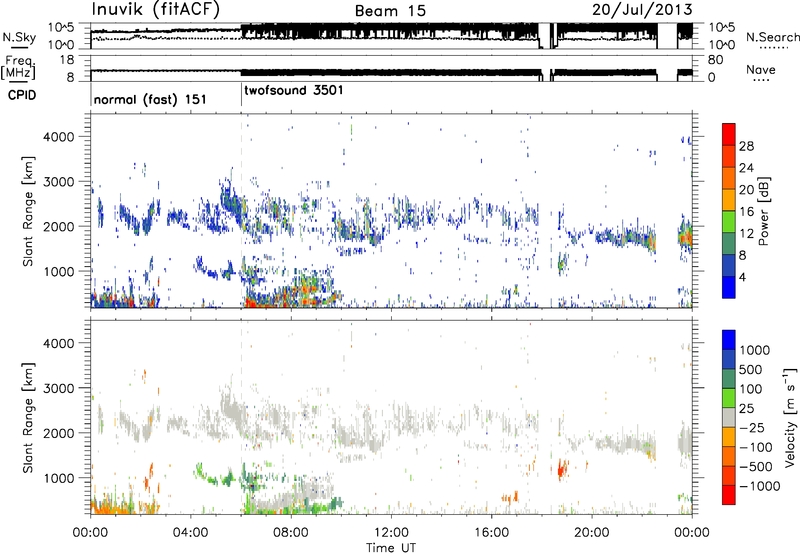This screenshot has height=554, width=800.
Task: Click the '4000' tick on power panel
Action: pos(58,137)
